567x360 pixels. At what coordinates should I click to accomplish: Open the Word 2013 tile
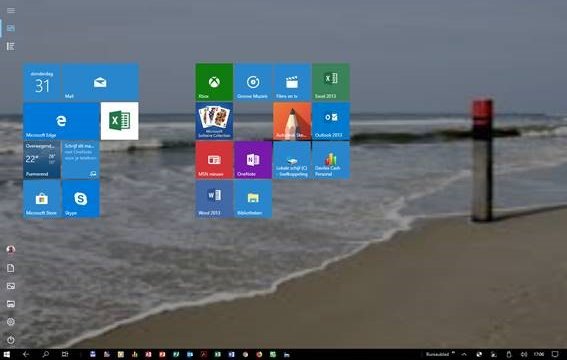(x=214, y=199)
